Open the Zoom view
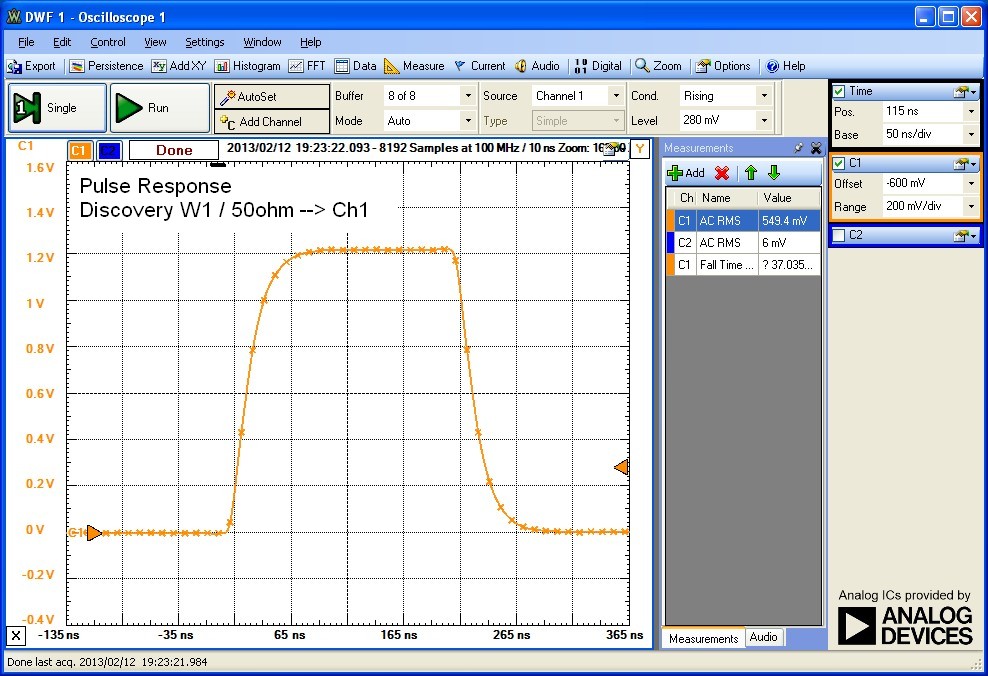988x676 pixels. [659, 66]
